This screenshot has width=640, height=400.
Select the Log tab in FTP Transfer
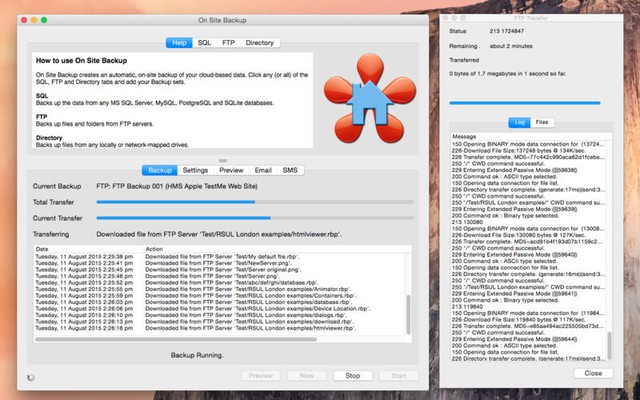[518, 122]
